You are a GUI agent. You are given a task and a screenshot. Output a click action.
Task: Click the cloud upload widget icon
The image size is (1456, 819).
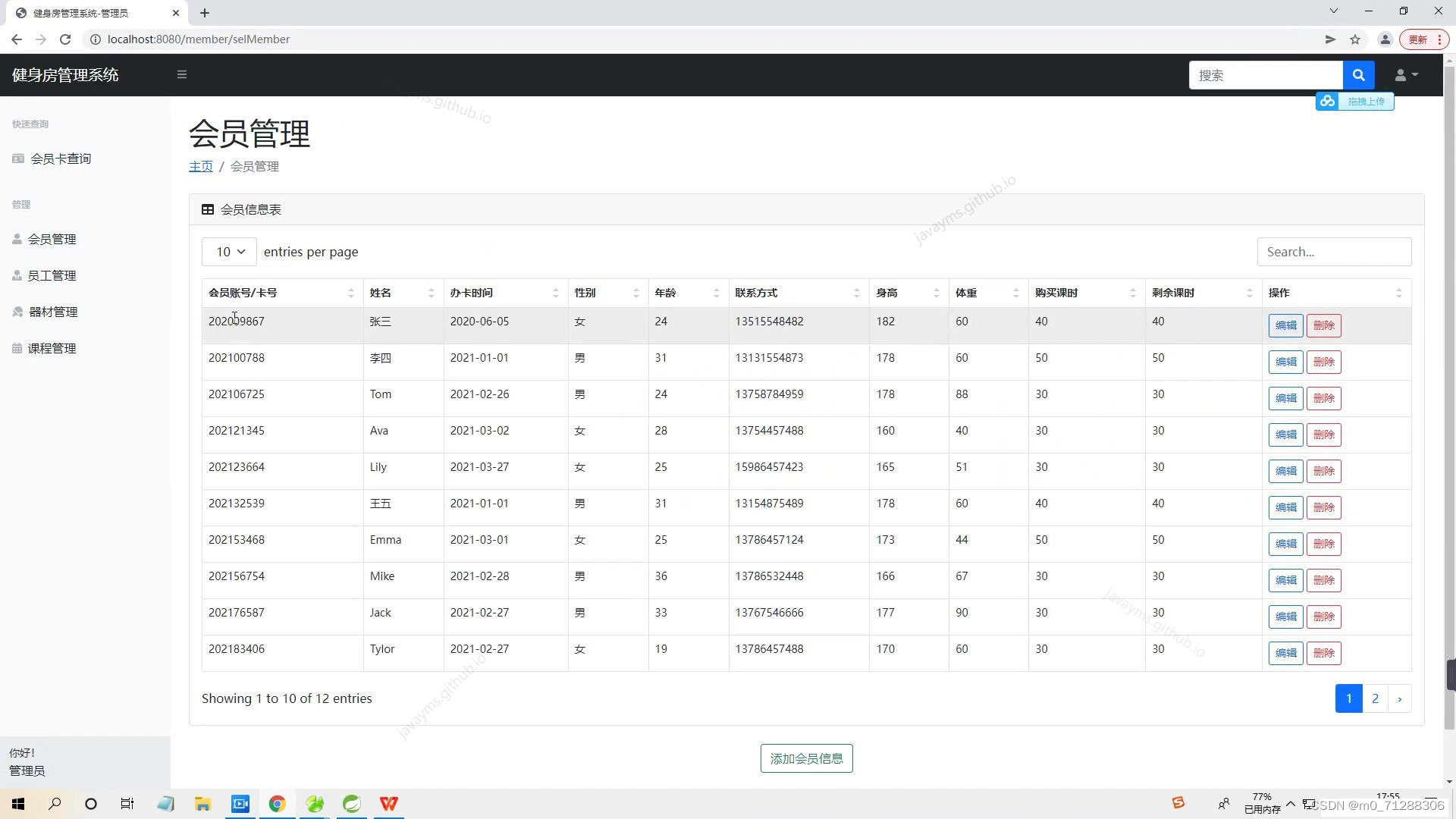[1327, 101]
